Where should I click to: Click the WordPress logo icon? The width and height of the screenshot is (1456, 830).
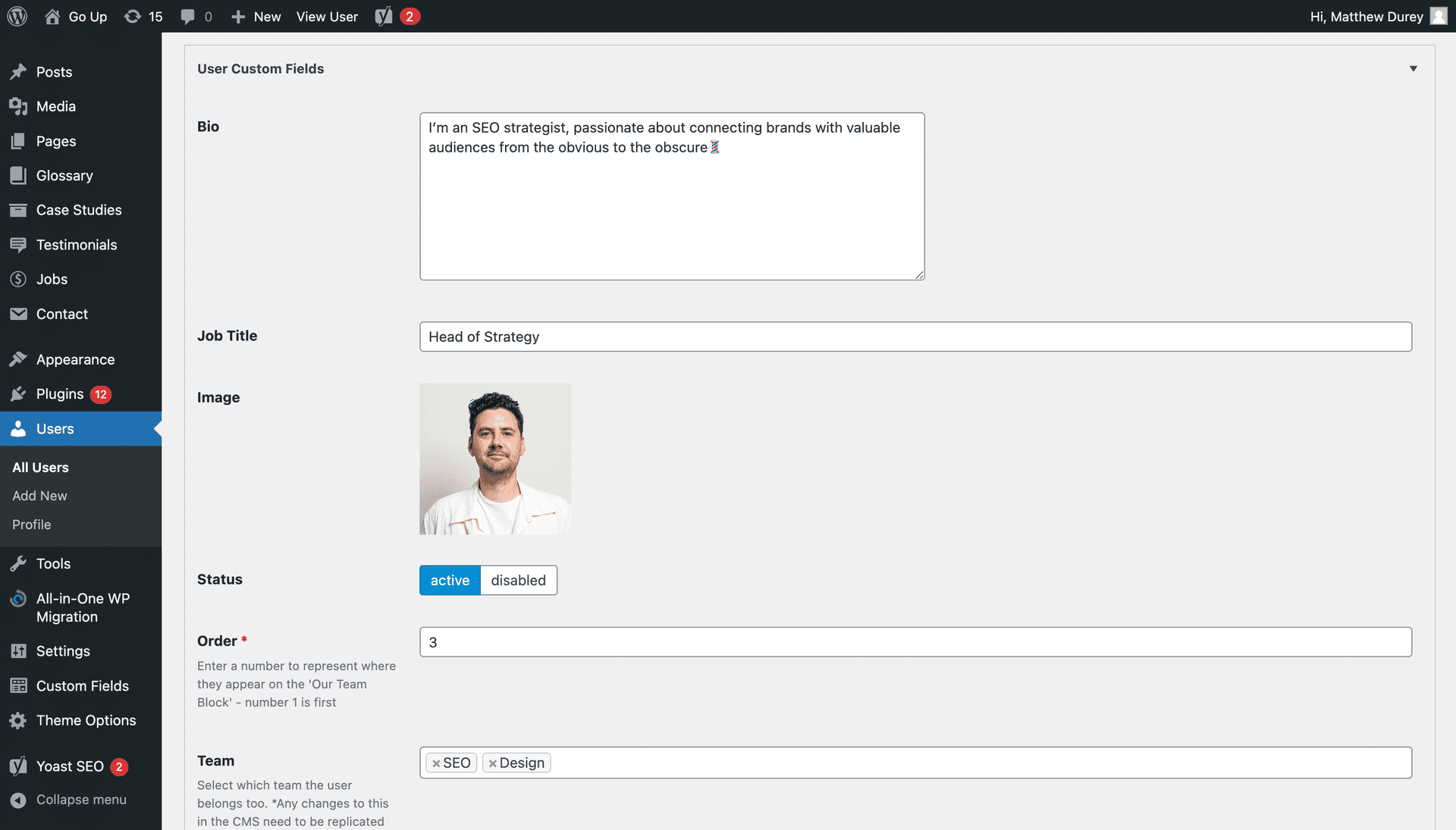point(17,16)
